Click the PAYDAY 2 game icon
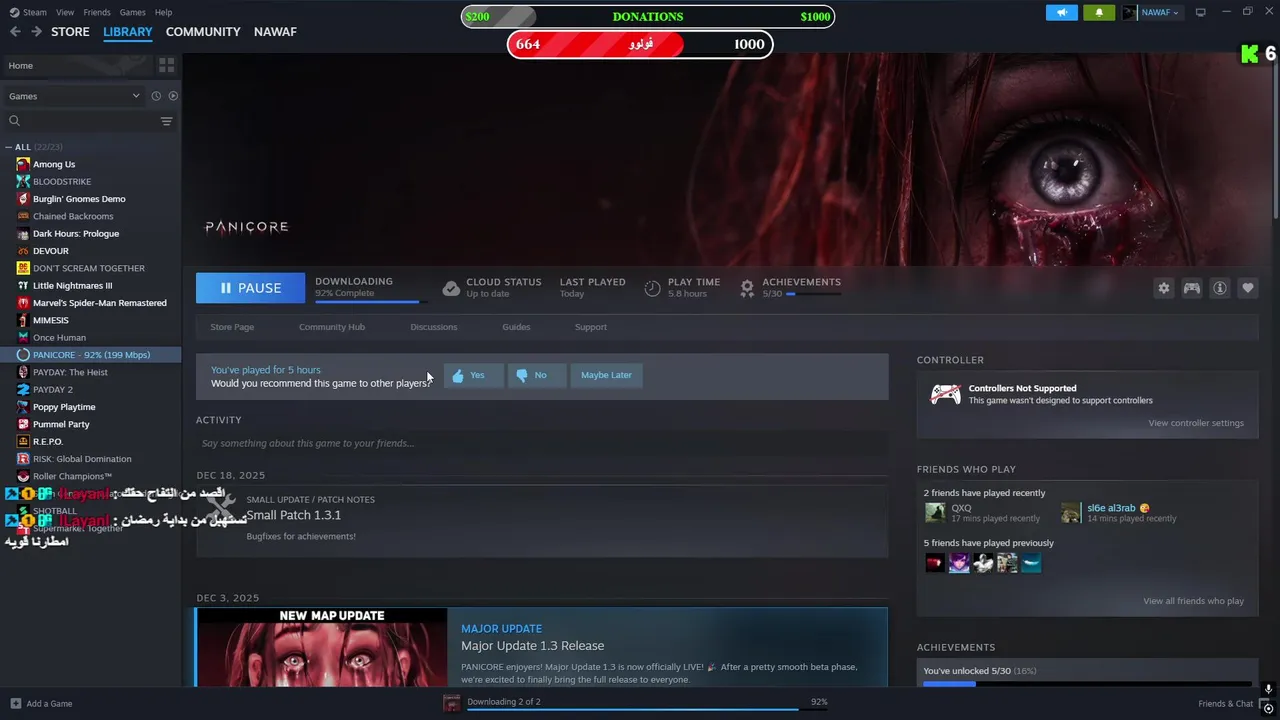 click(23, 389)
